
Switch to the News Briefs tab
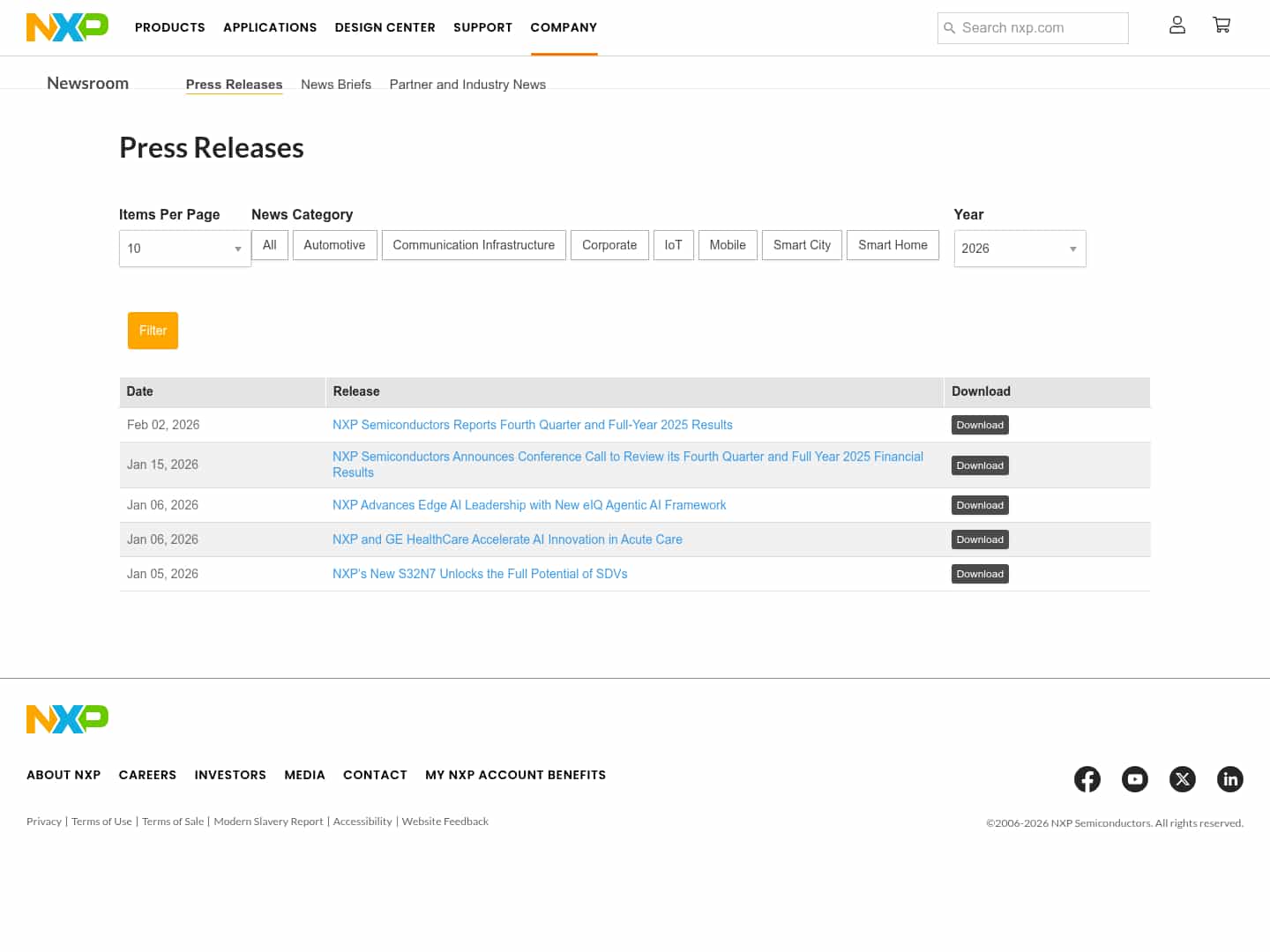point(336,84)
